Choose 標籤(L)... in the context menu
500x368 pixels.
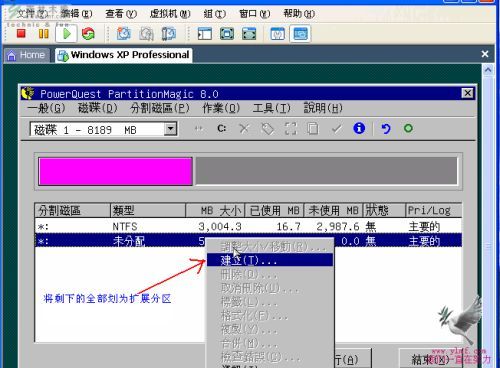[270, 302]
